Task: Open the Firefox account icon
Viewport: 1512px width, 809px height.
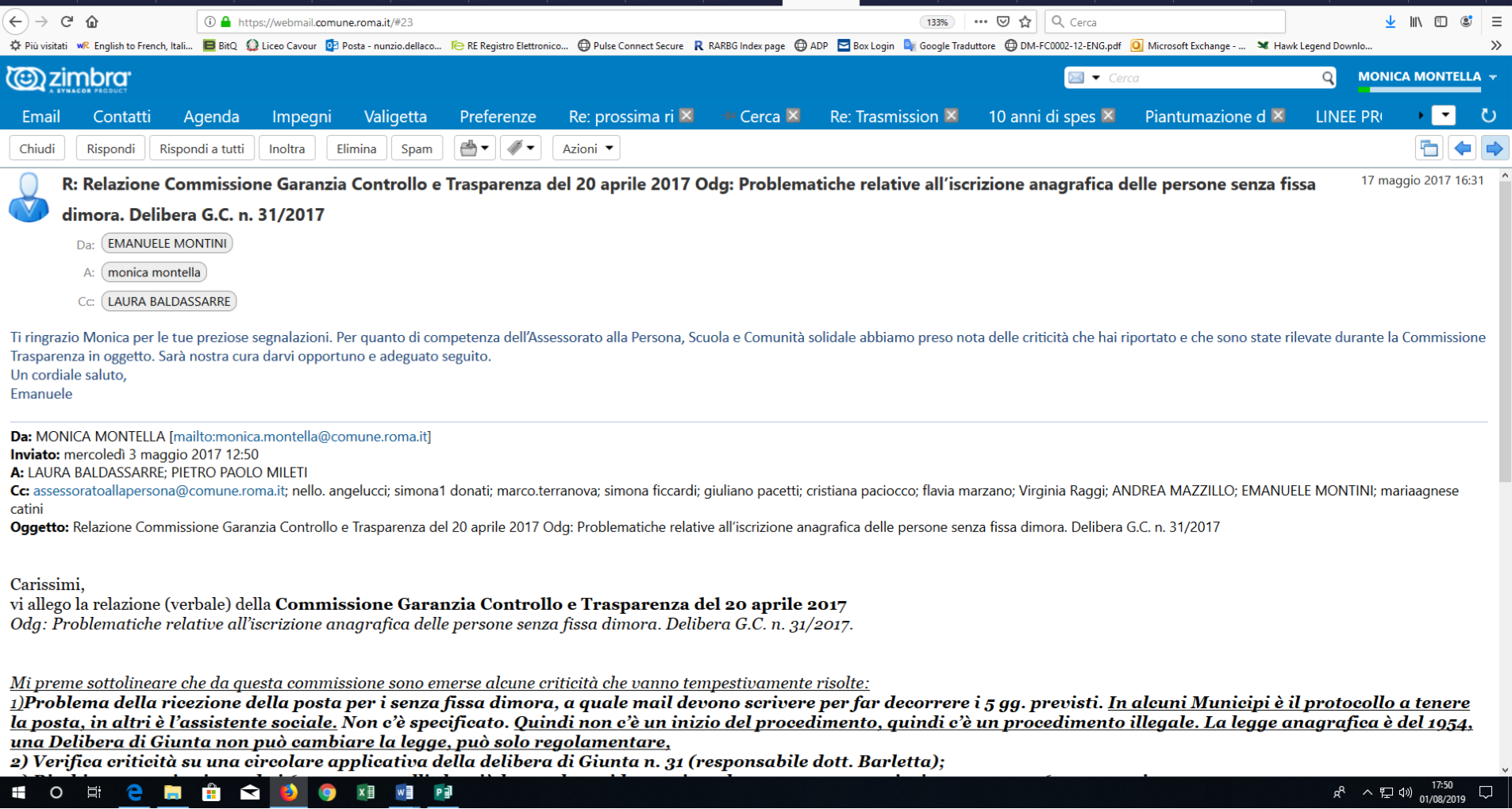Action: tap(1466, 22)
